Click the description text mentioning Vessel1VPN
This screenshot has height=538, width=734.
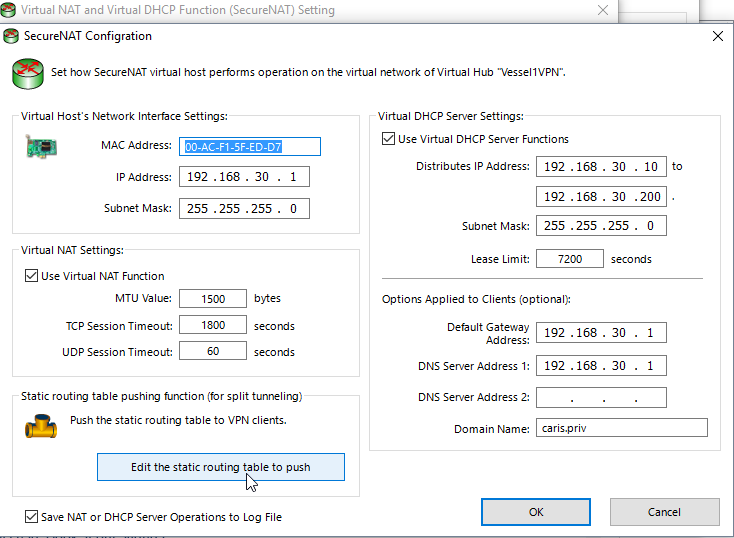(308, 72)
